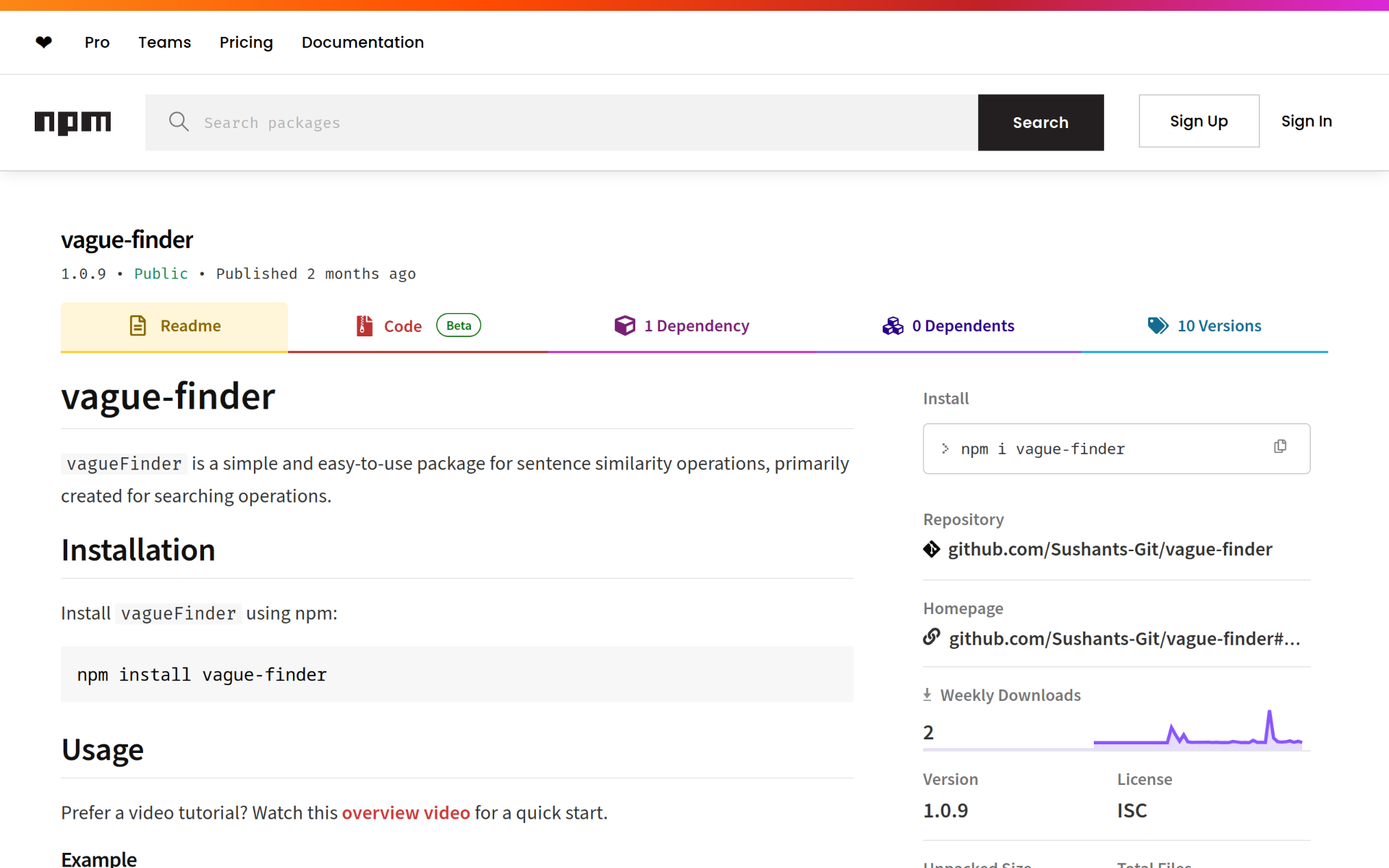1389x868 pixels.
Task: Click the Sign In link
Action: (1306, 122)
